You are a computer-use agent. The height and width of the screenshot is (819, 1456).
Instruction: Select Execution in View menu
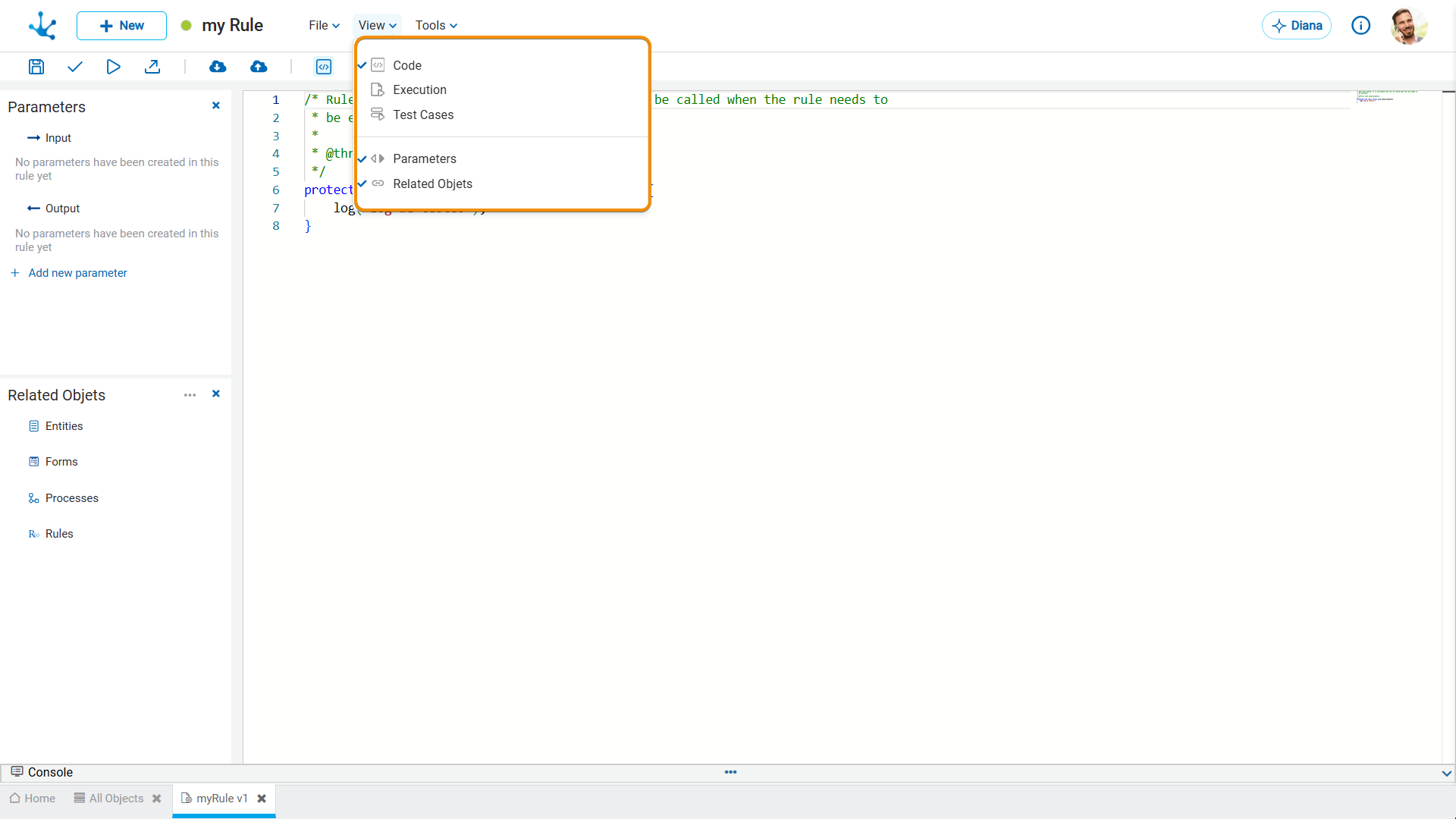point(419,89)
